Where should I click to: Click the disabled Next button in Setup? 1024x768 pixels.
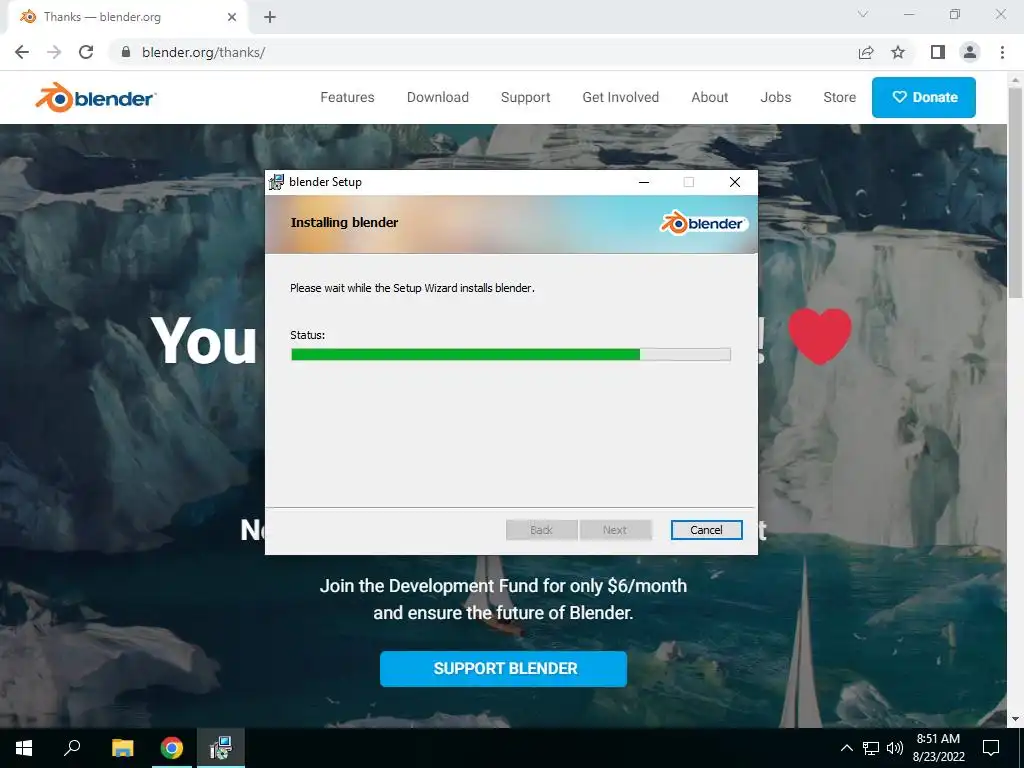tap(615, 530)
